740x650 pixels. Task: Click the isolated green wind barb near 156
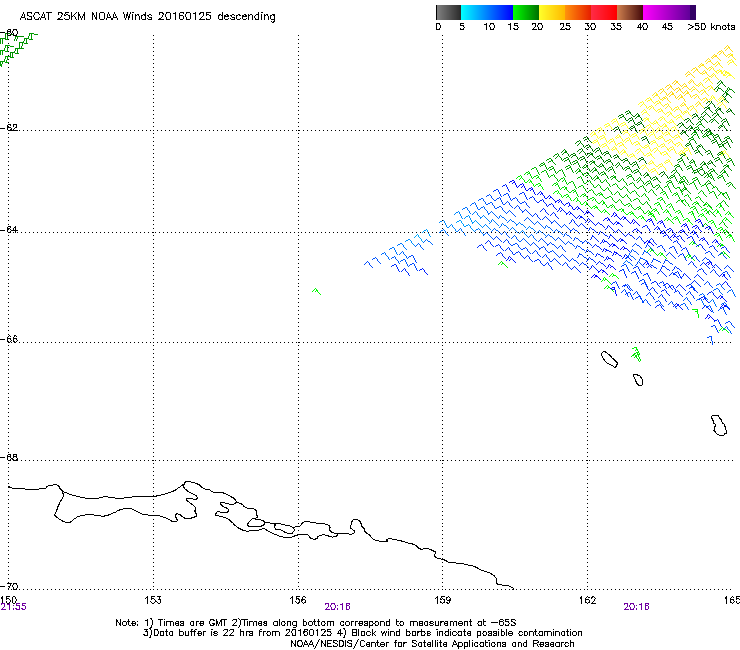click(316, 292)
